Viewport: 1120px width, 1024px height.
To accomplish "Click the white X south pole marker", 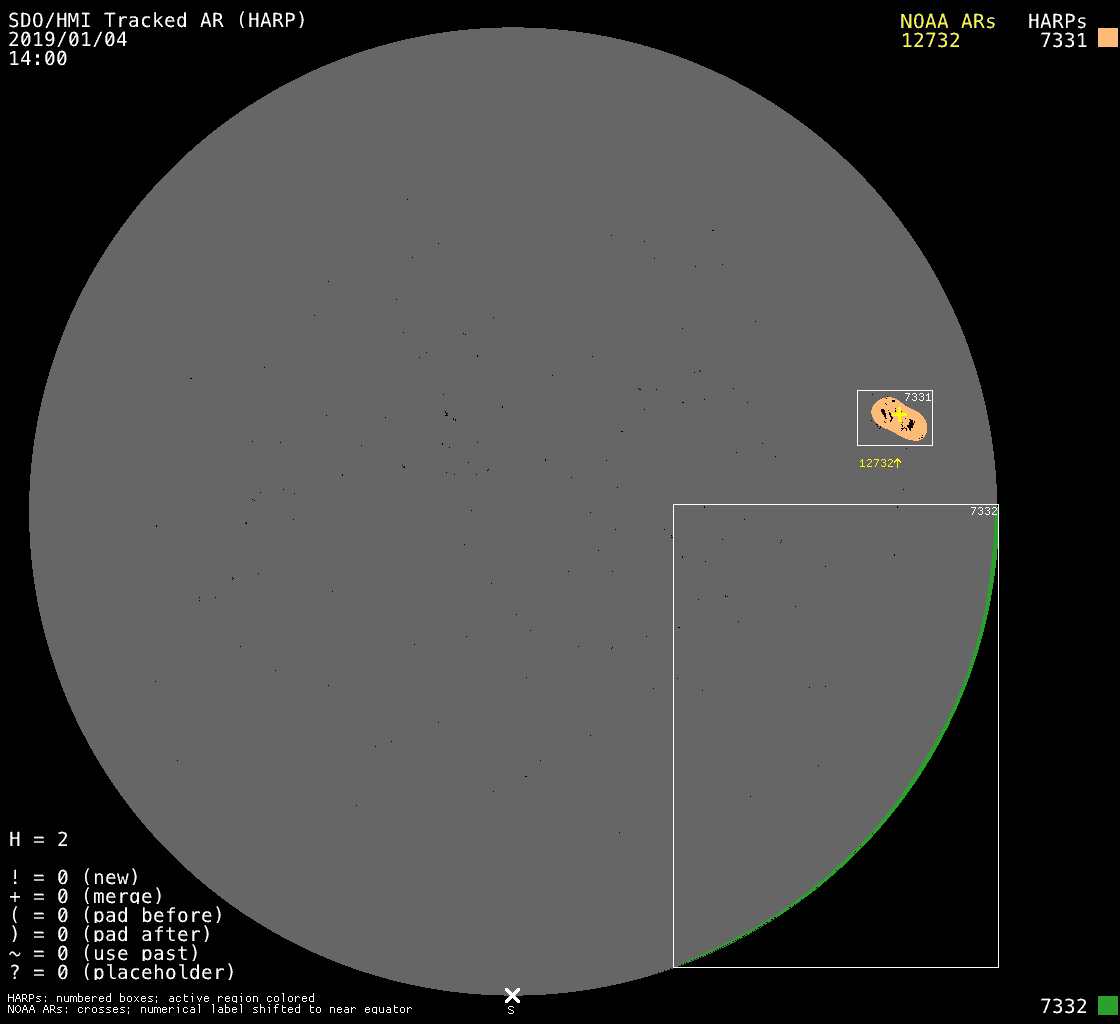I will (512, 995).
